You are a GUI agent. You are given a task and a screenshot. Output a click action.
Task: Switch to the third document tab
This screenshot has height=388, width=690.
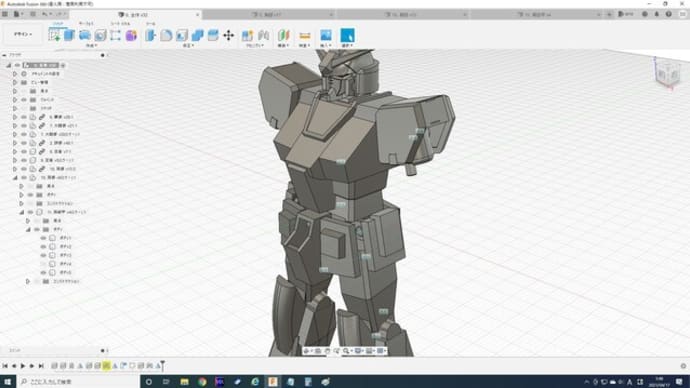[x=403, y=15]
